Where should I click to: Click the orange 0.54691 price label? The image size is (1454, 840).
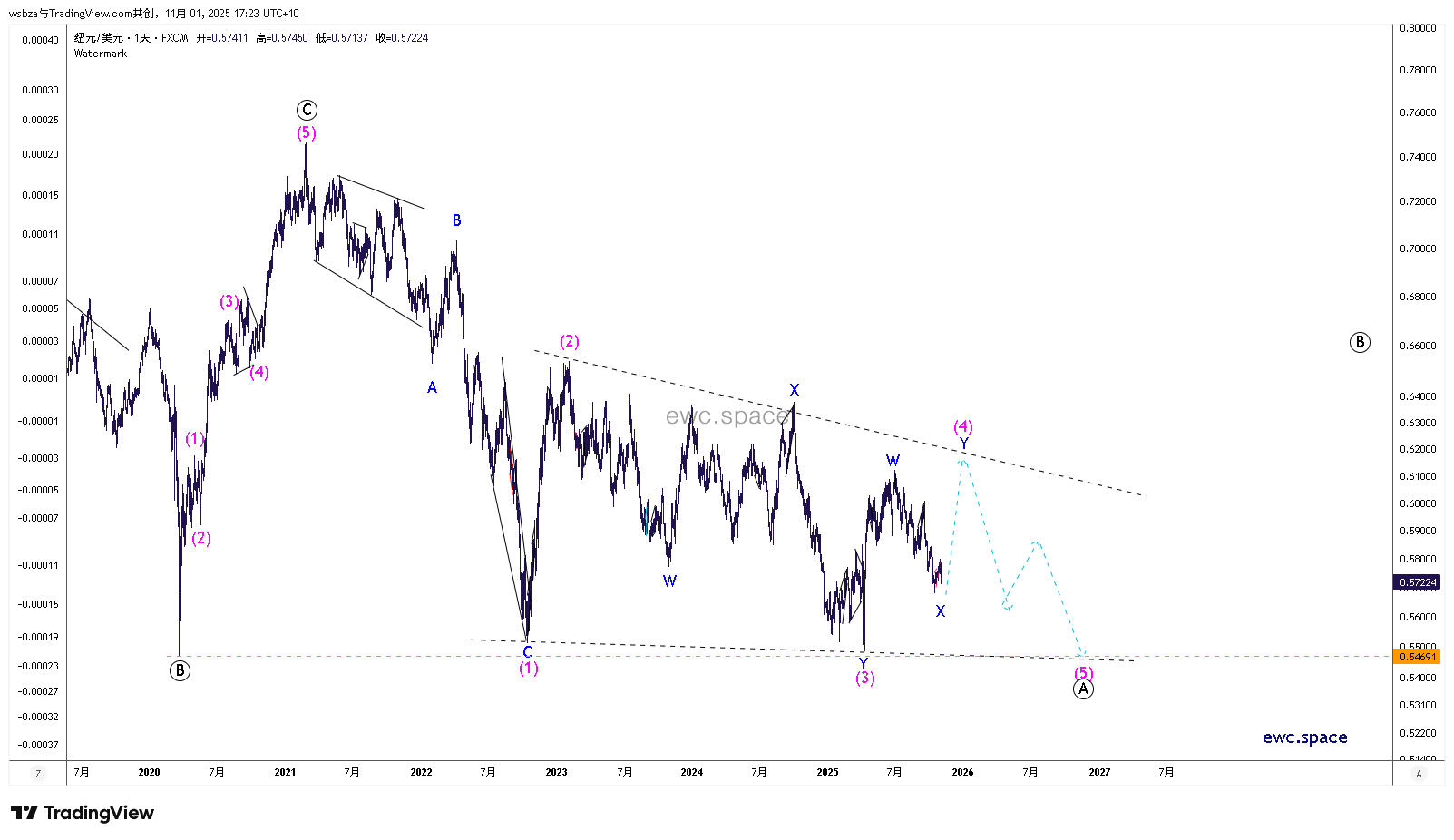pyautogui.click(x=1417, y=657)
